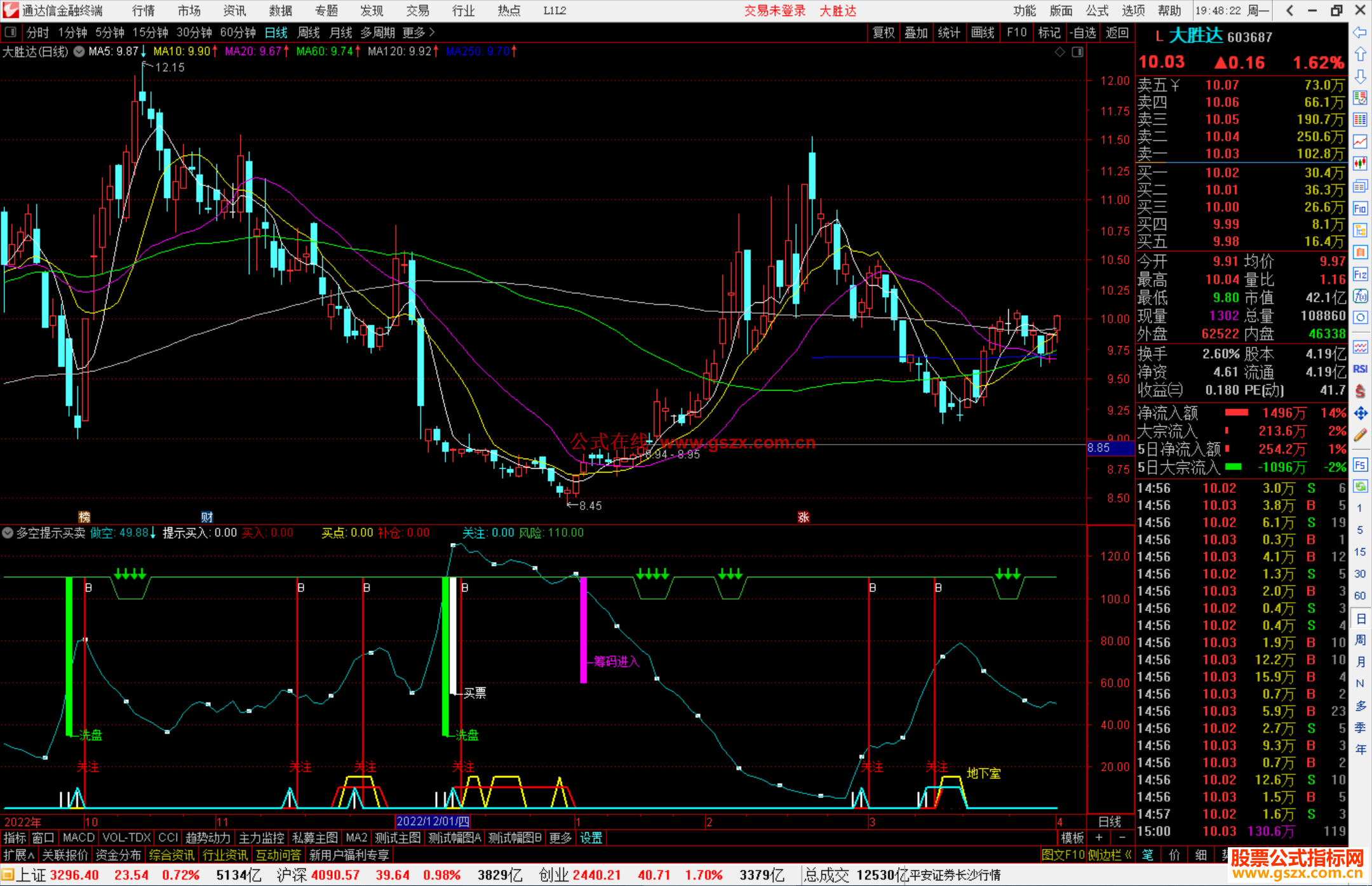Switch to the 周线 weekly period tab
The height and width of the screenshot is (886, 1372).
[309, 32]
